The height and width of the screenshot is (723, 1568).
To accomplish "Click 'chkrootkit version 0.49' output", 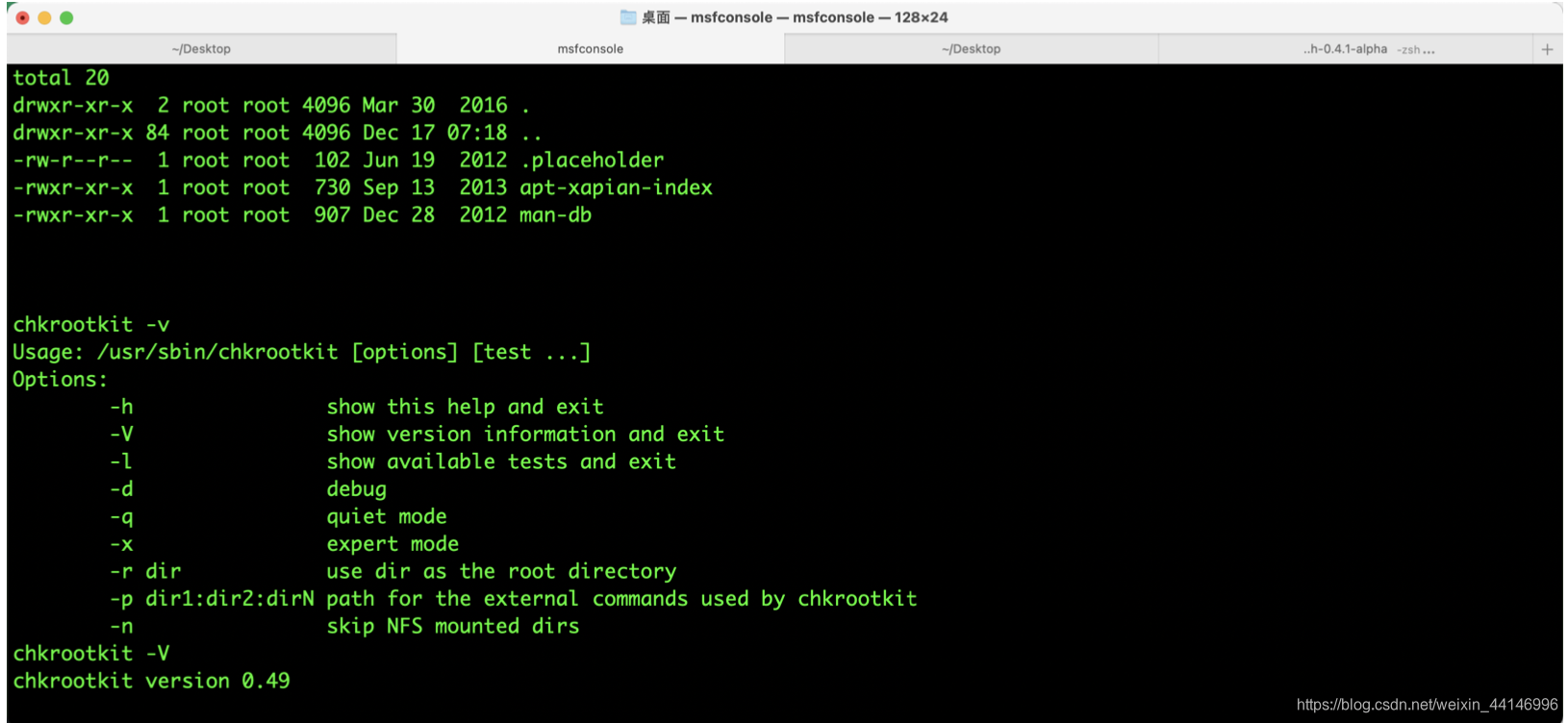I will point(151,681).
